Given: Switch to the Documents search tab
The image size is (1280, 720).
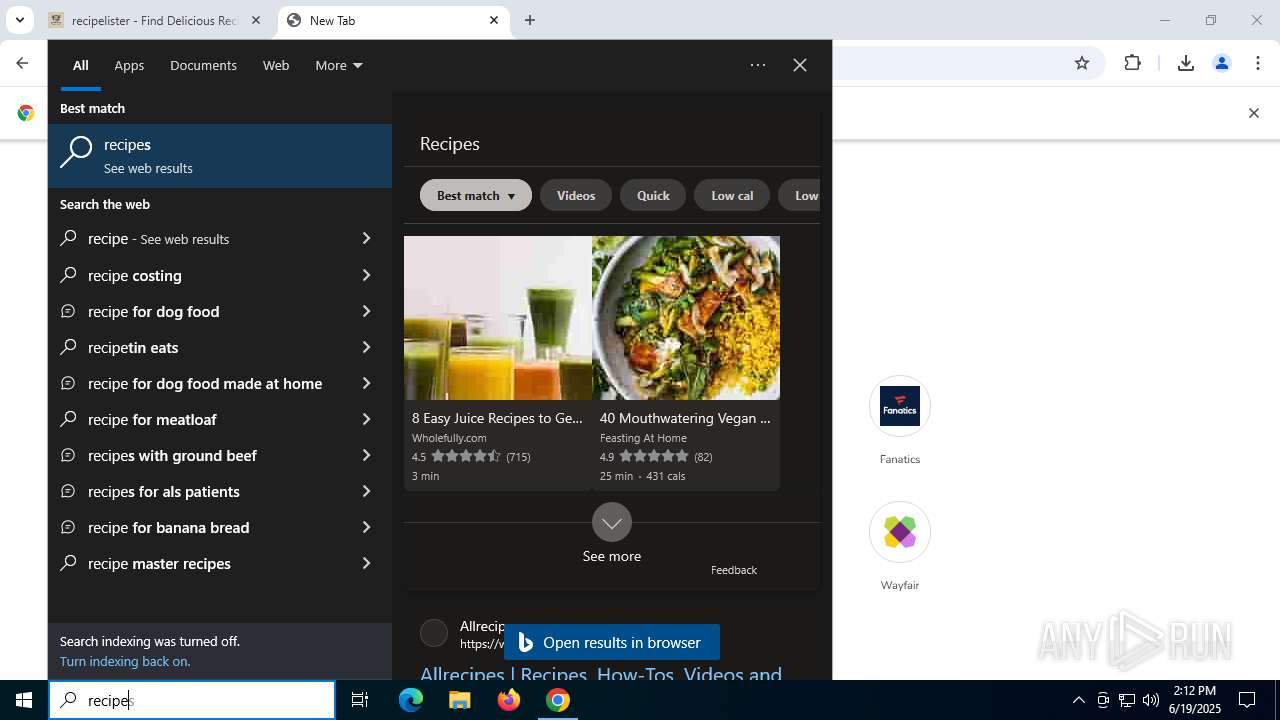Looking at the screenshot, I should pos(203,65).
